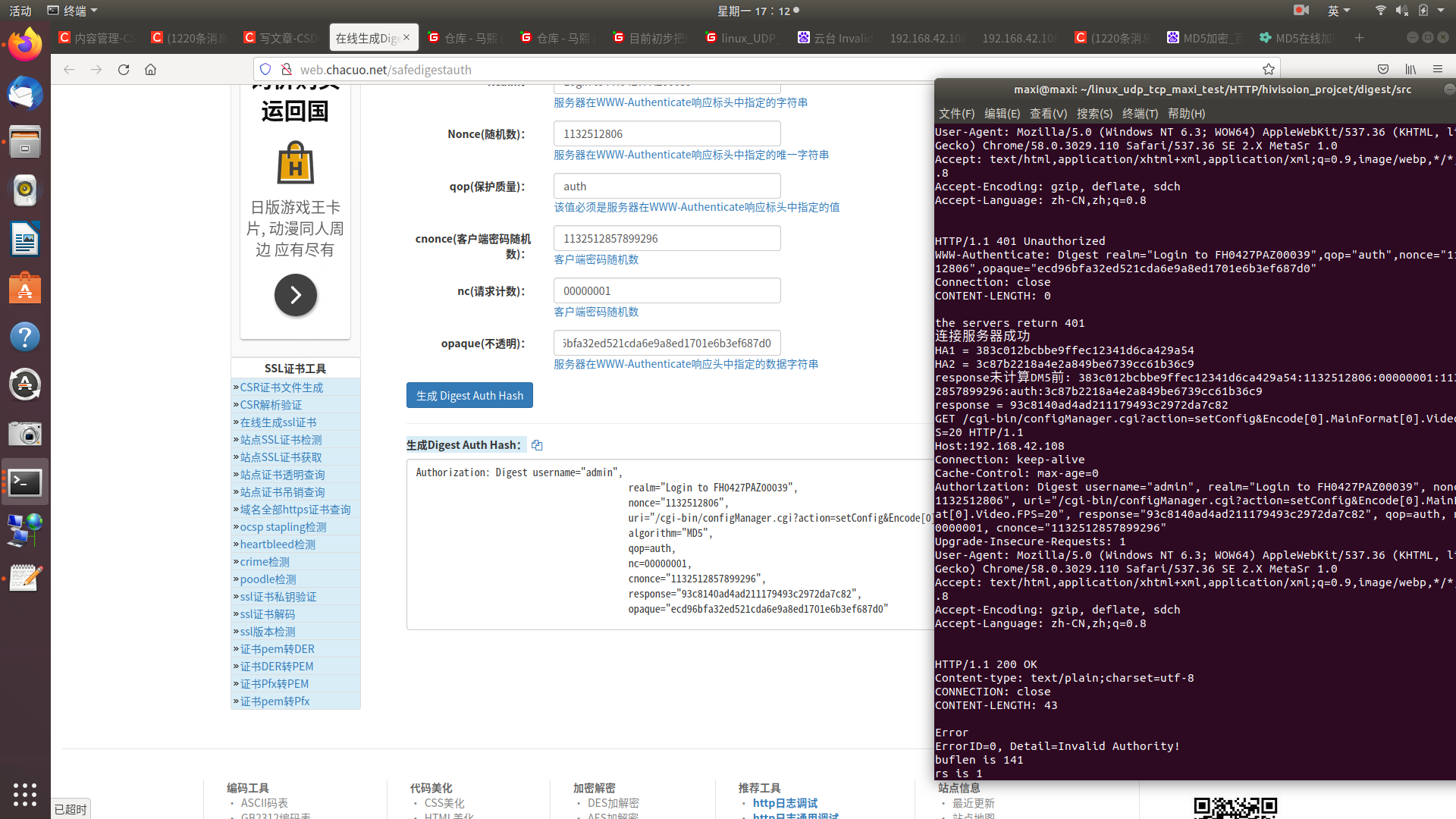1456x819 pixels.
Task: Go to browser home page icon
Action: [x=151, y=69]
